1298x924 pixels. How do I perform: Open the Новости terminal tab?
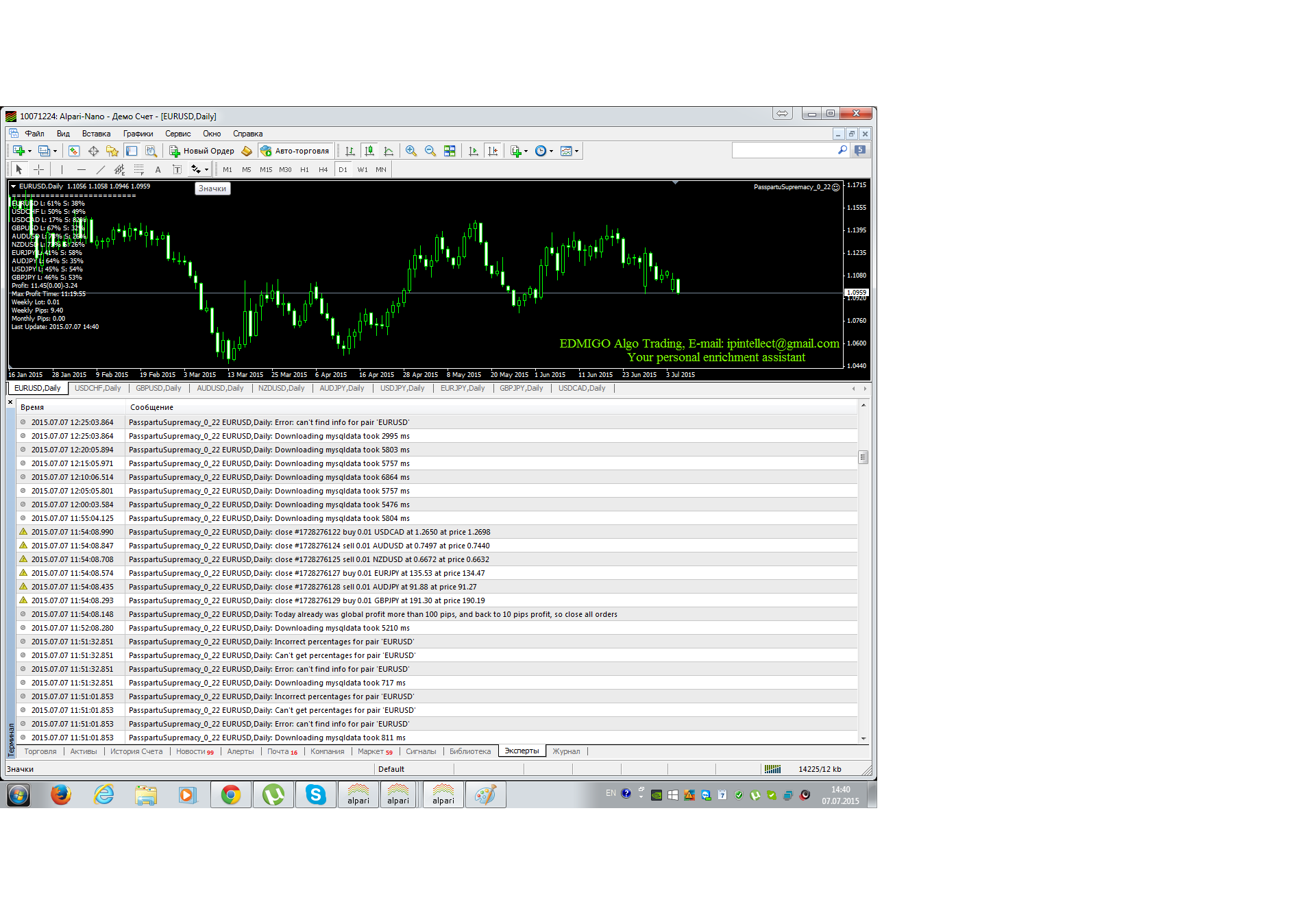click(195, 751)
